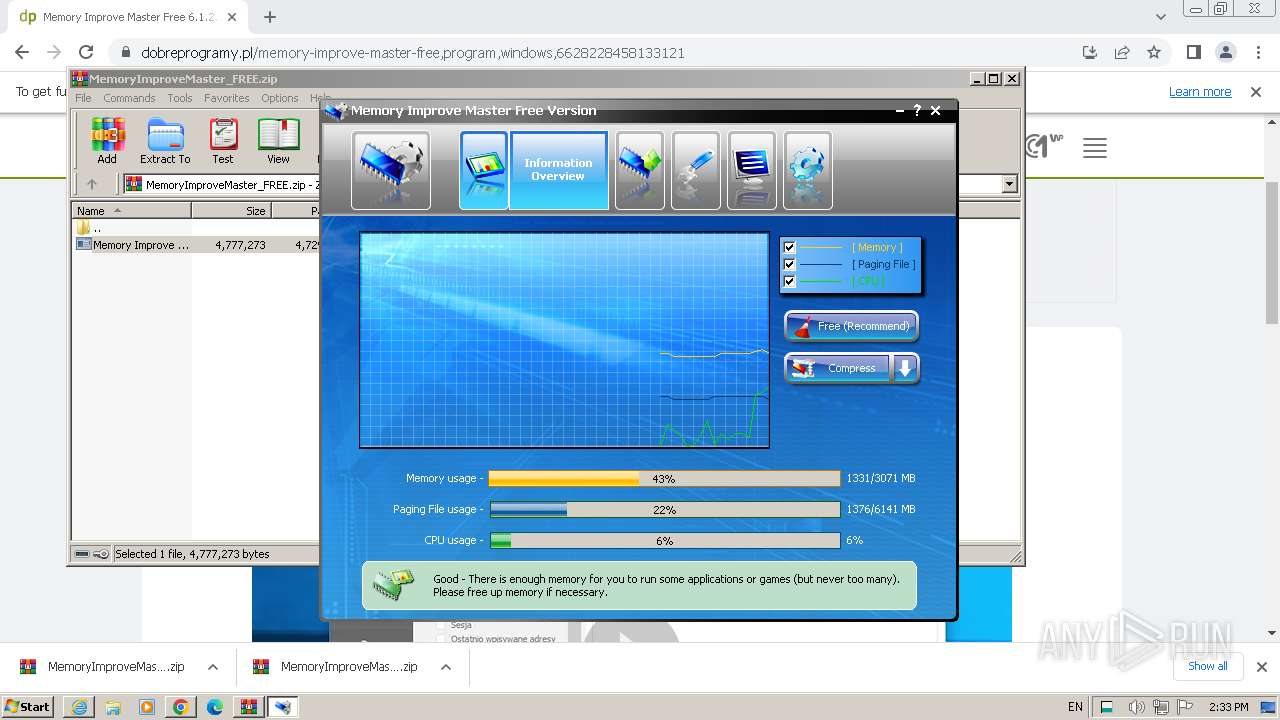The height and width of the screenshot is (720, 1280).
Task: Expand the Compress button dropdown arrow
Action: tap(905, 368)
